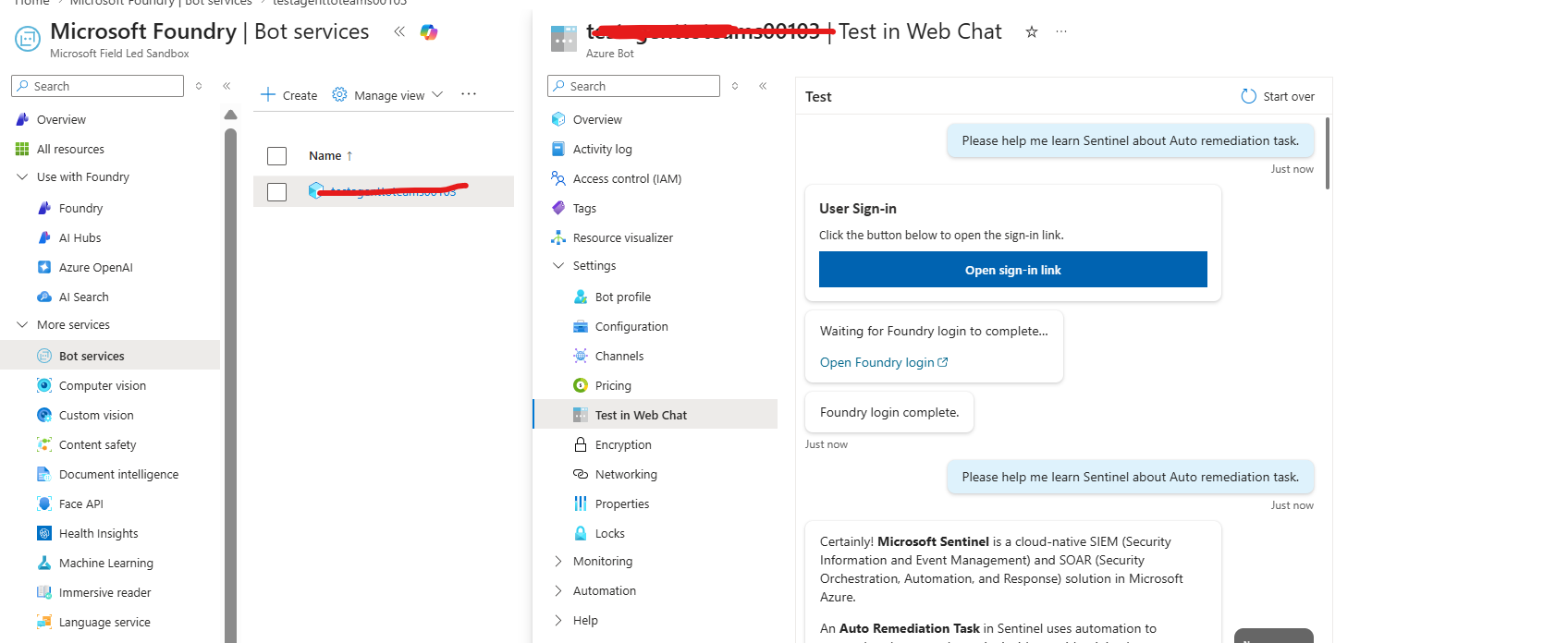Click the Open sign-in link button

coord(1013,270)
